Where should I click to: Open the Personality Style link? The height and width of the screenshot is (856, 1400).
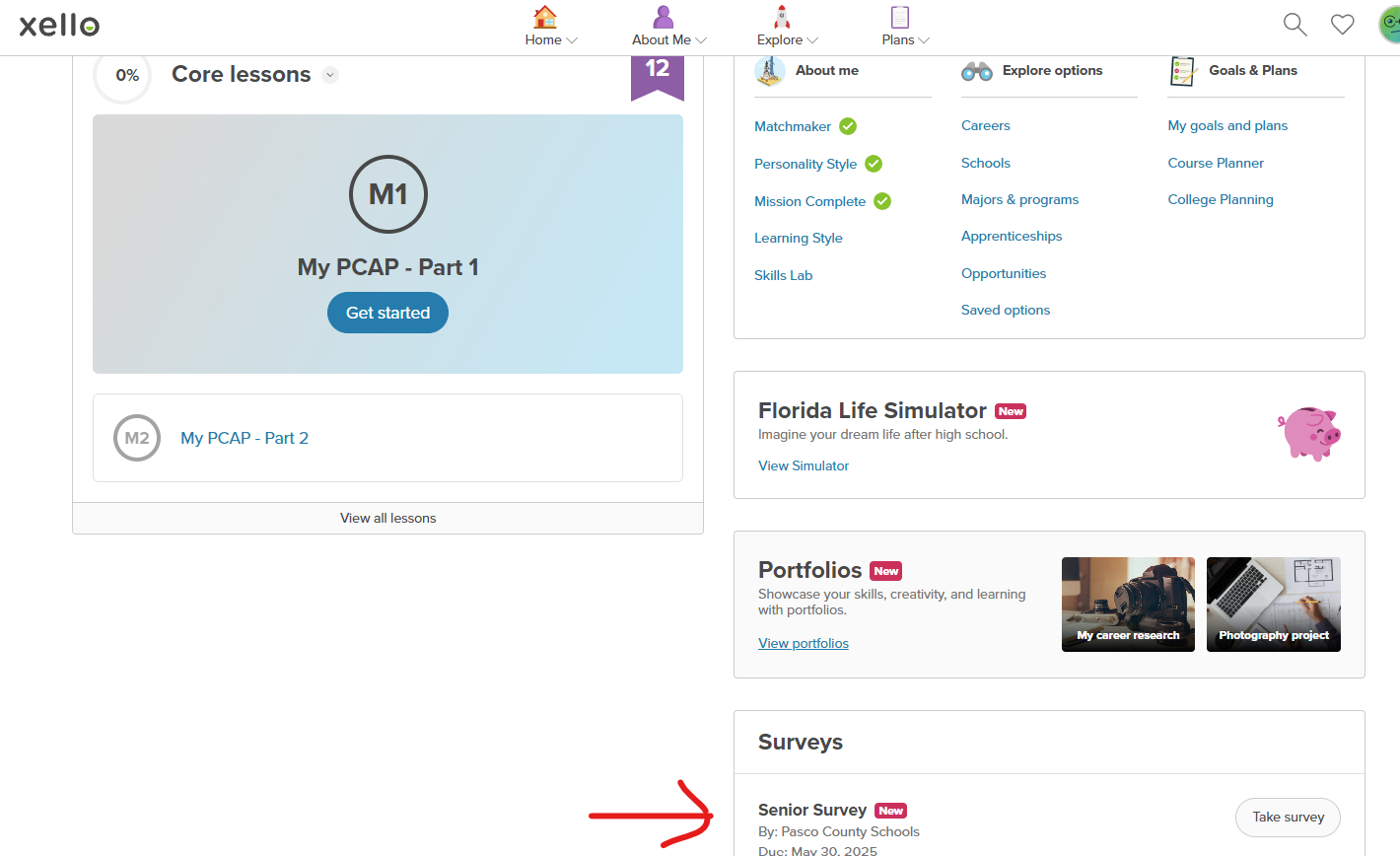click(805, 164)
